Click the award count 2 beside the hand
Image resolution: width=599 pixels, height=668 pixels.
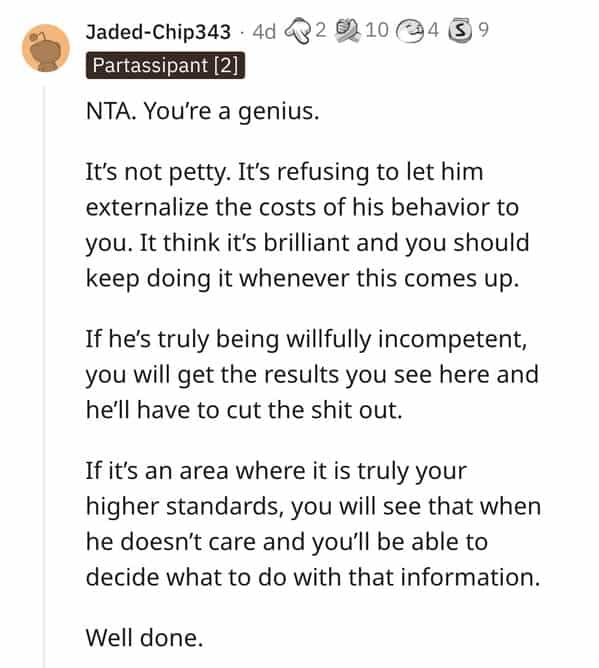pyautogui.click(x=320, y=30)
